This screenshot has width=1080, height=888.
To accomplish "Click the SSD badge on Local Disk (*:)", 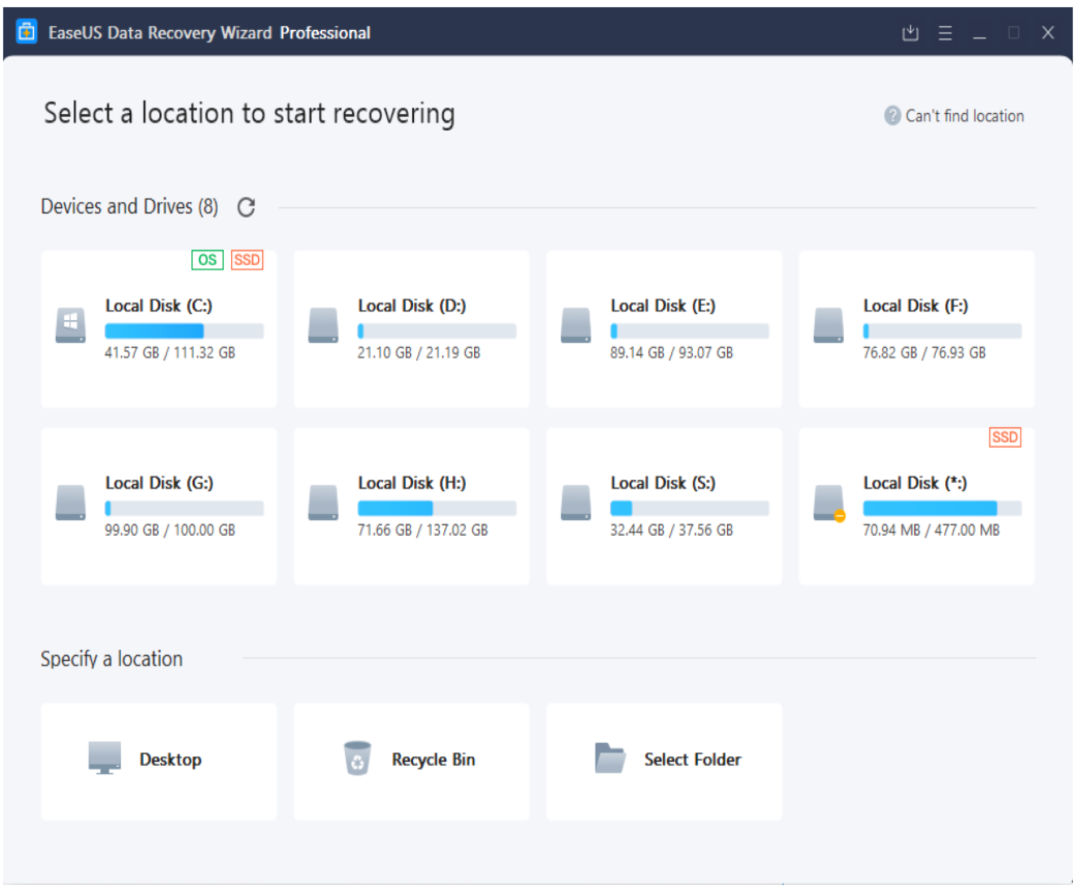I will click(1005, 437).
